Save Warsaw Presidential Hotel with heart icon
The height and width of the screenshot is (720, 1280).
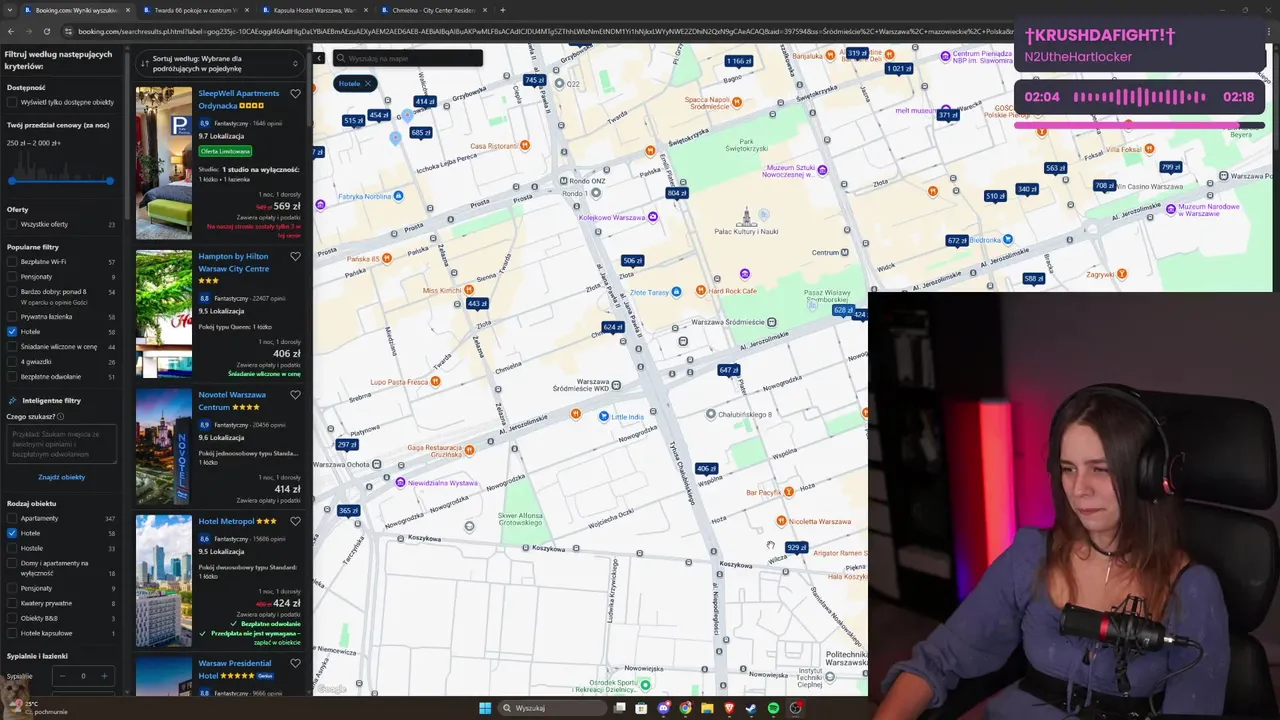coord(295,663)
